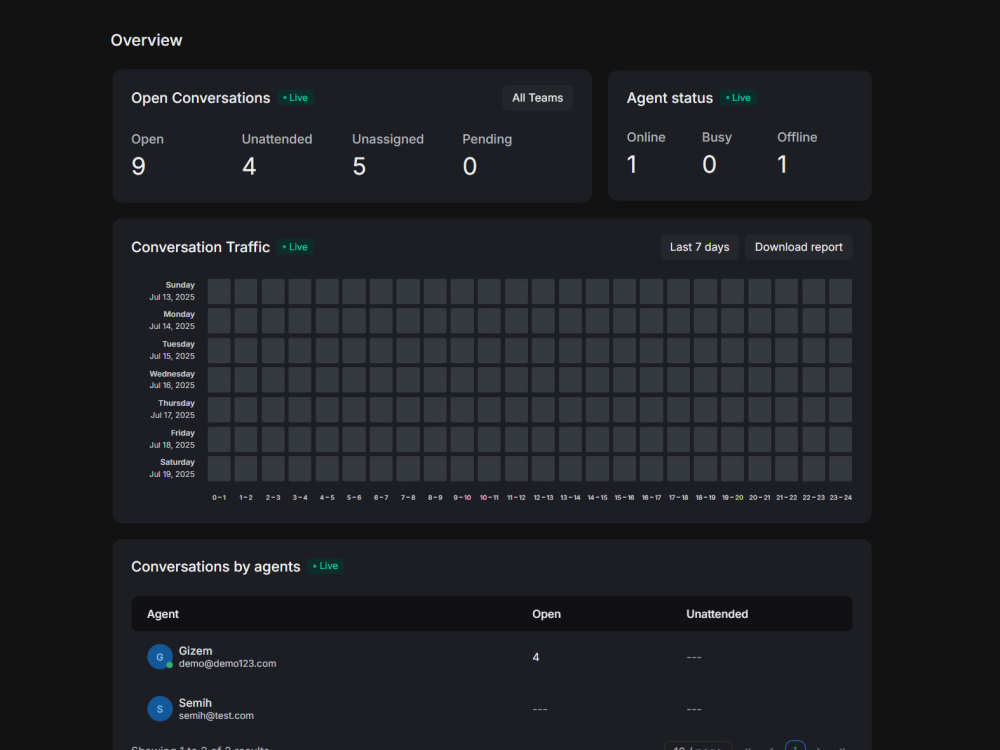Click the Saturday Jul 19 heatmap row label
The height and width of the screenshot is (750, 1000).
pos(172,468)
